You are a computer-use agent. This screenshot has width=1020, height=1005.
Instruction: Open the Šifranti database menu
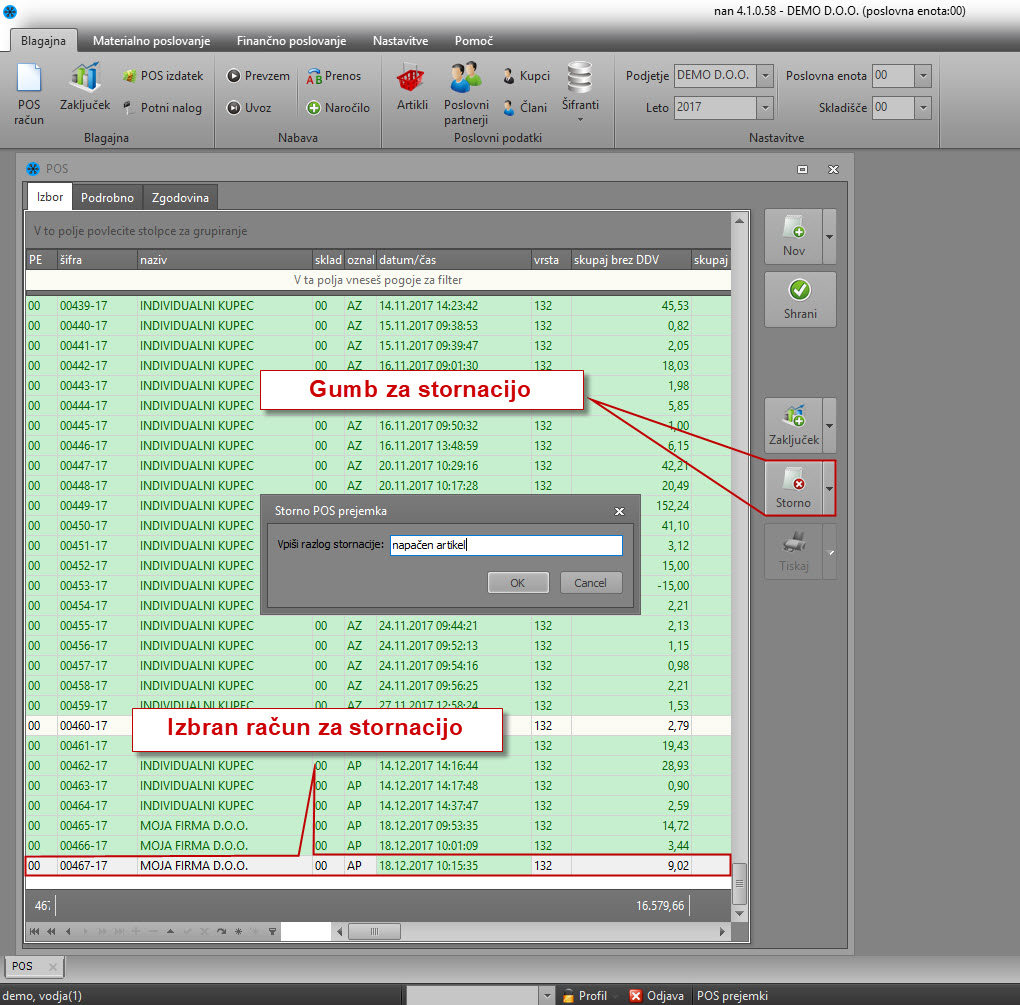click(x=580, y=92)
